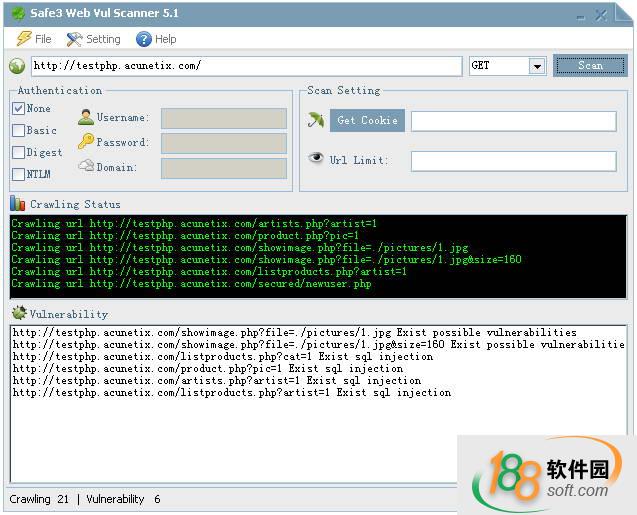The image size is (637, 515).
Task: Click the Url Limit text field
Action: tap(513, 161)
